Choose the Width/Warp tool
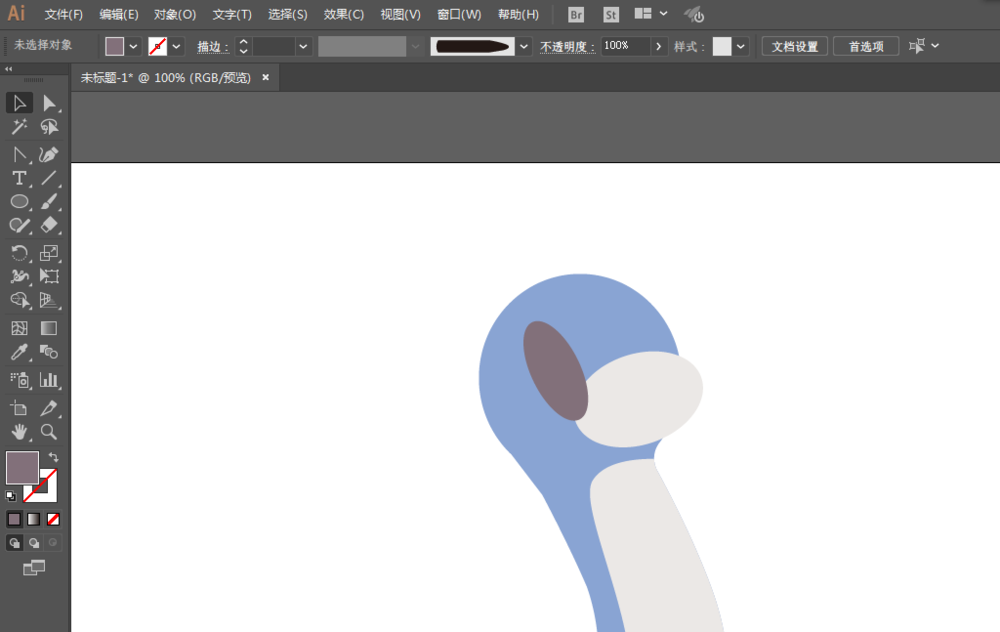The image size is (1000, 632). 19,276
